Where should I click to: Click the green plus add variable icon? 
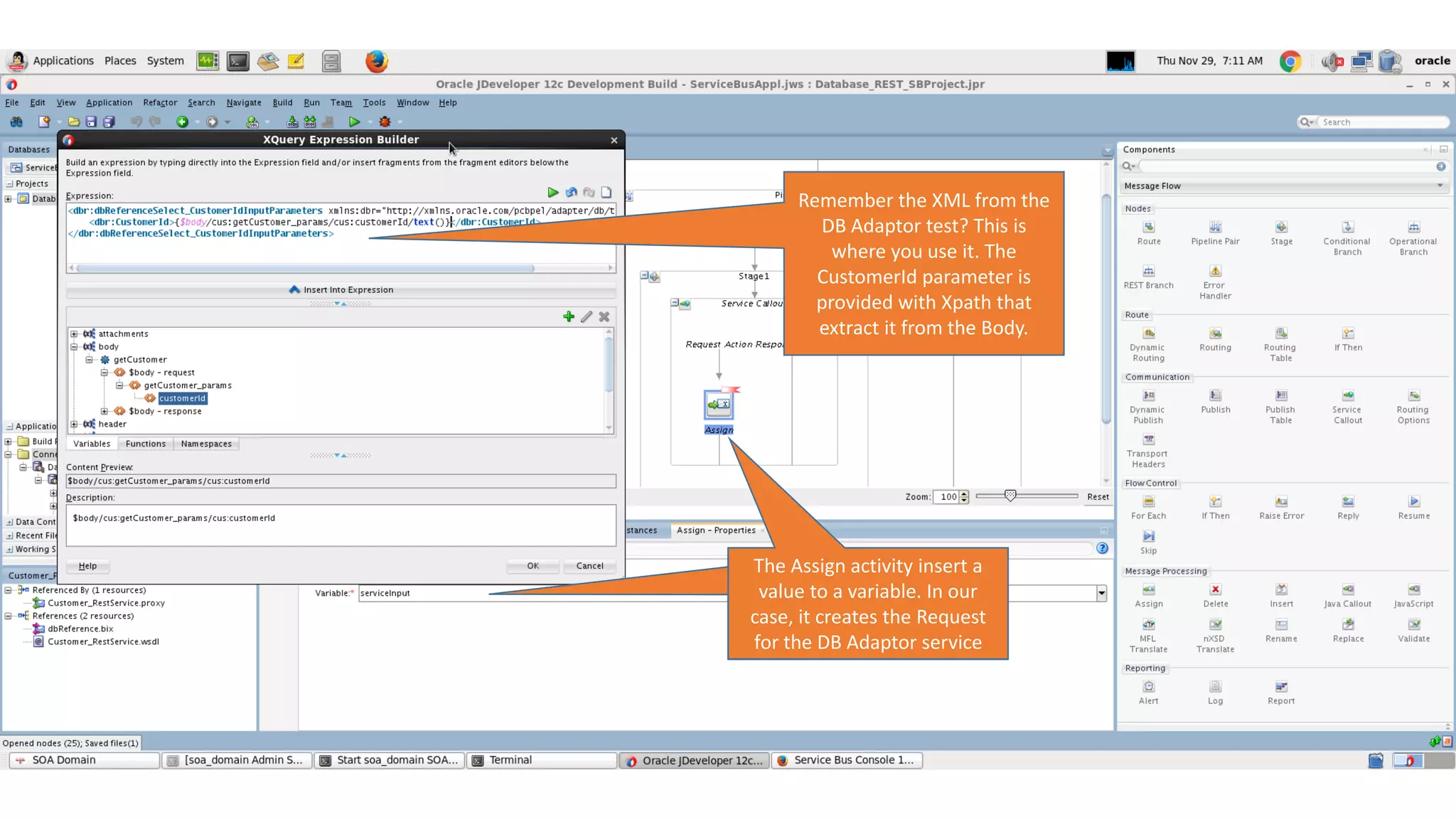568,317
